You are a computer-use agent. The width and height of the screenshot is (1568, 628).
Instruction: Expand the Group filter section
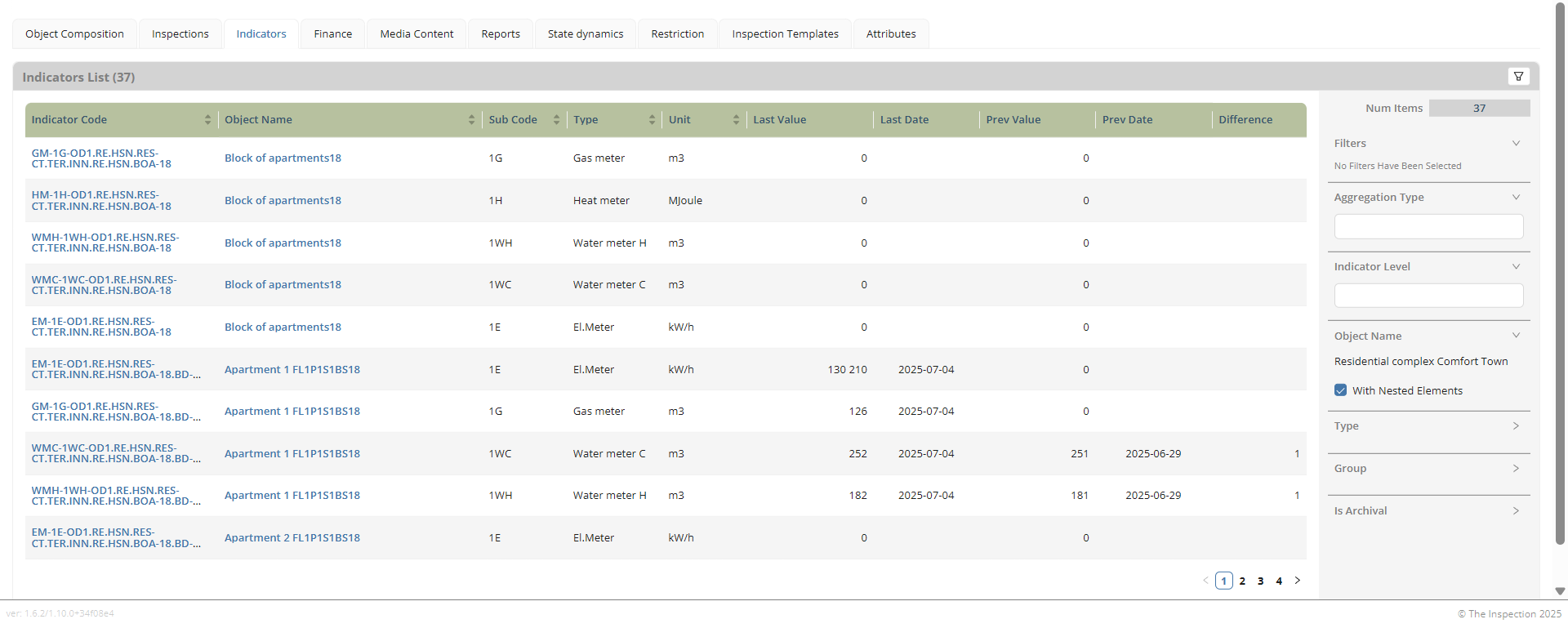coord(1516,469)
